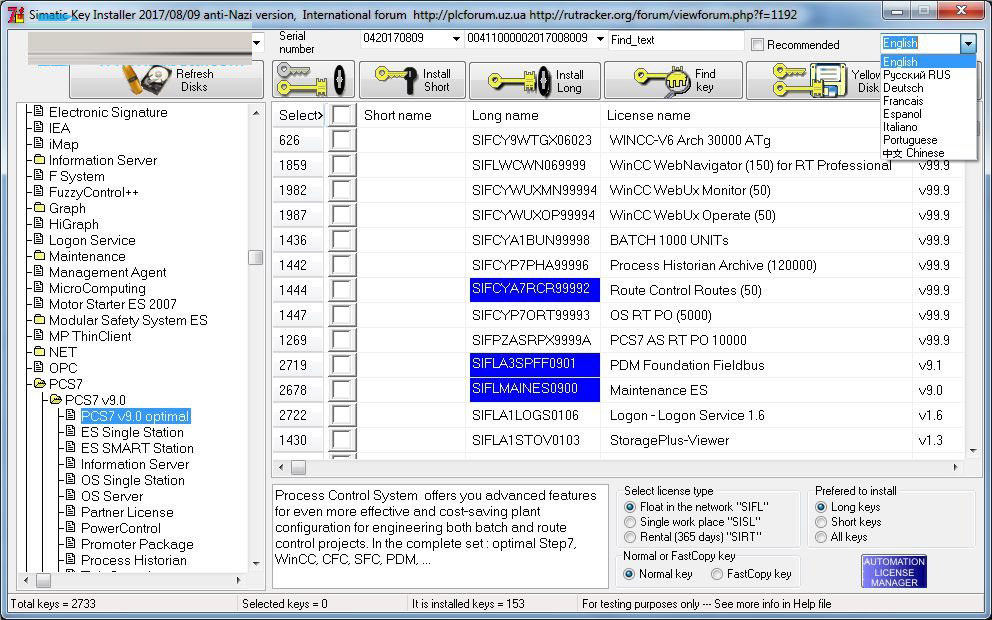Sort by the Long name column header
This screenshot has width=992, height=620.
click(x=505, y=115)
